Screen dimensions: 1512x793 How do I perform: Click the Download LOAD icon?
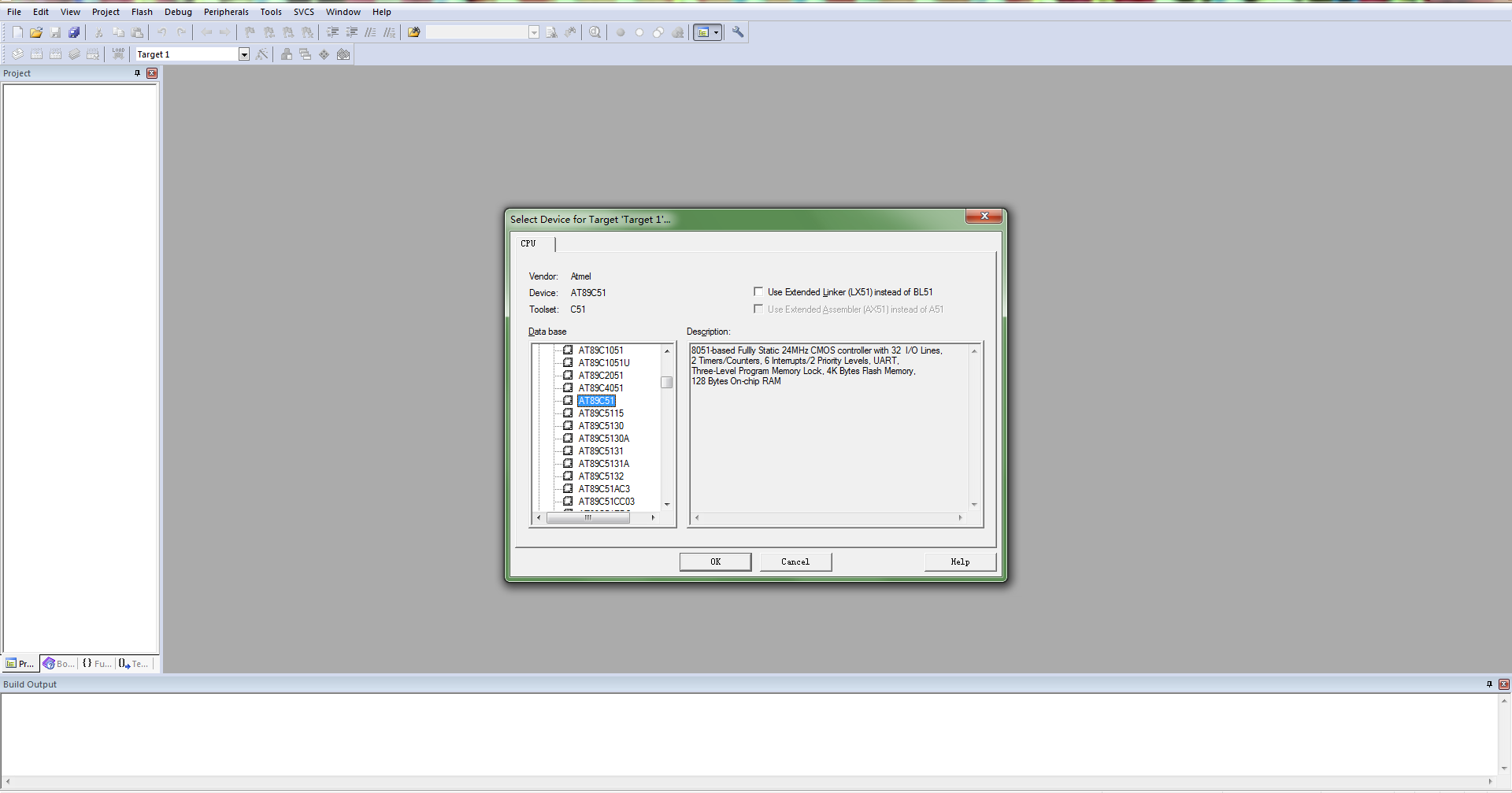point(118,54)
